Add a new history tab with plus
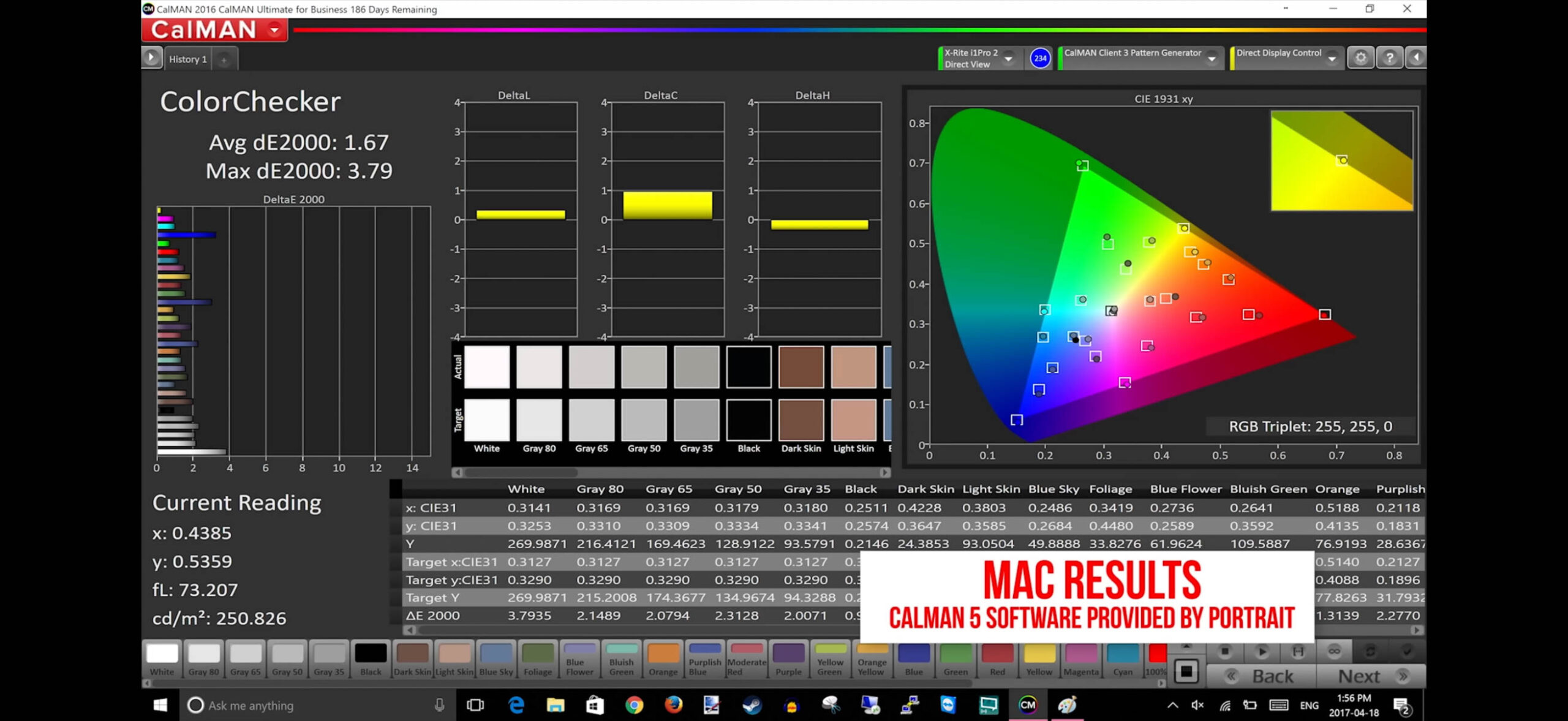 tap(224, 59)
